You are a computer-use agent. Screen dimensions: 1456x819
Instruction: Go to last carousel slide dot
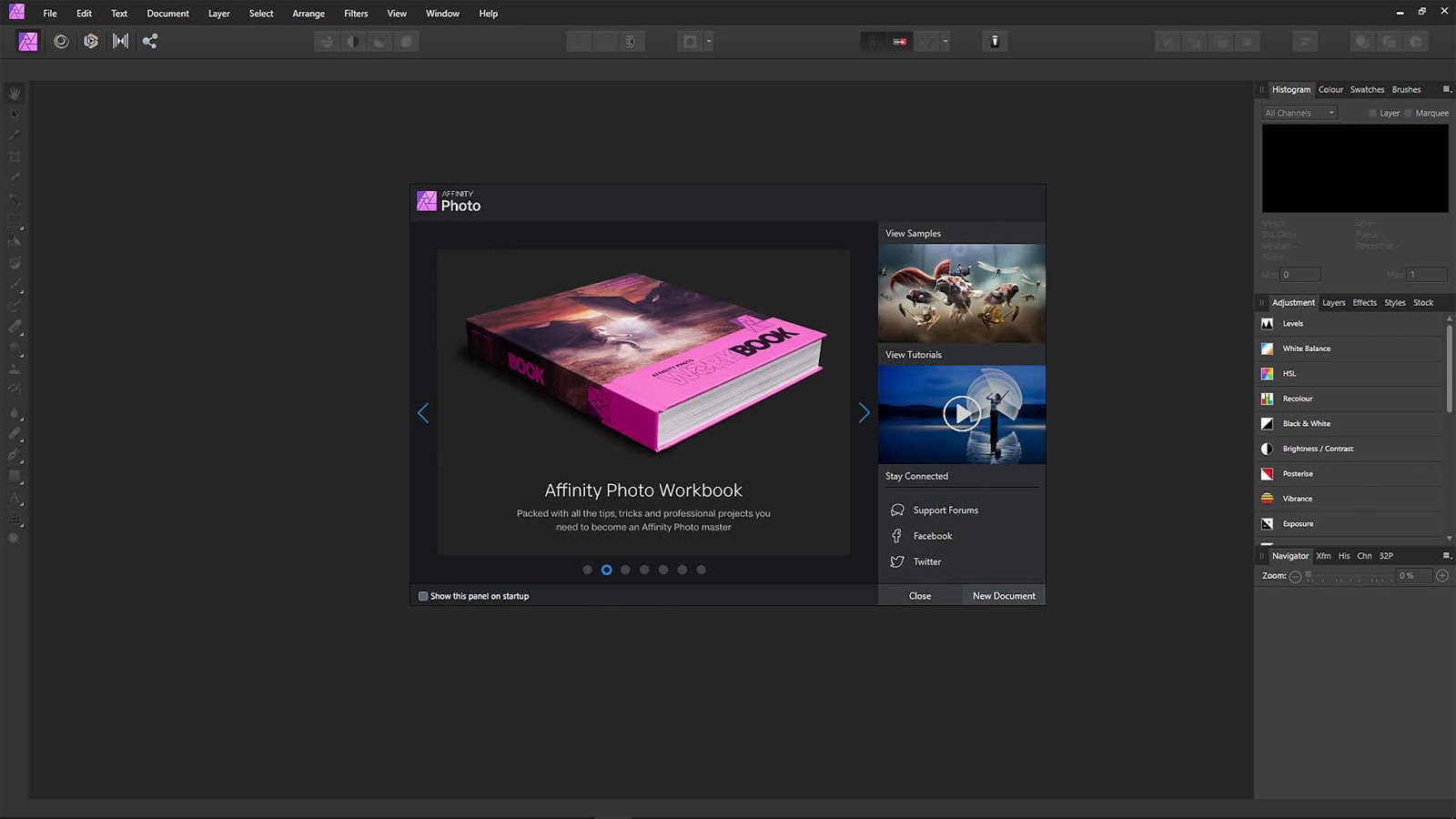pyautogui.click(x=701, y=570)
